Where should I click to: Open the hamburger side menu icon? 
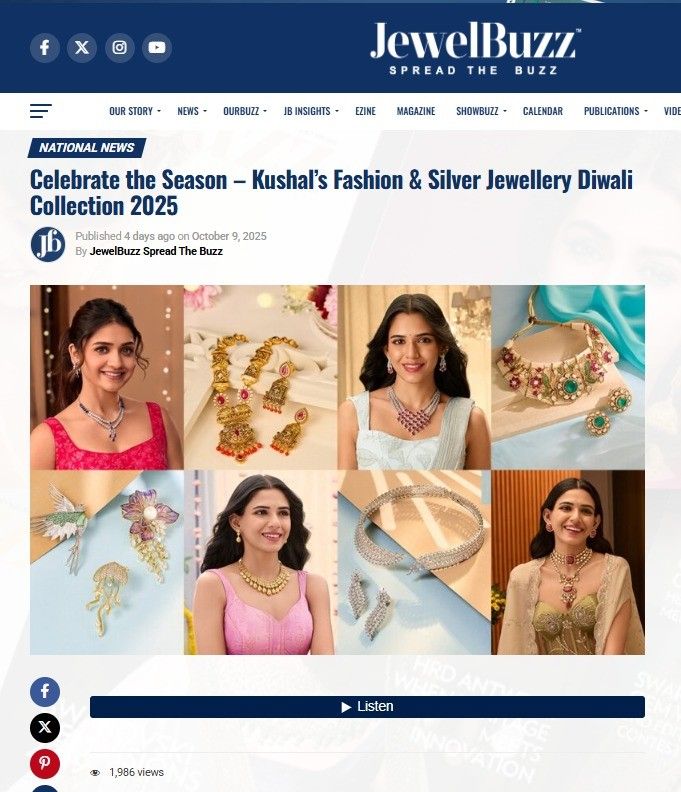coord(41,111)
